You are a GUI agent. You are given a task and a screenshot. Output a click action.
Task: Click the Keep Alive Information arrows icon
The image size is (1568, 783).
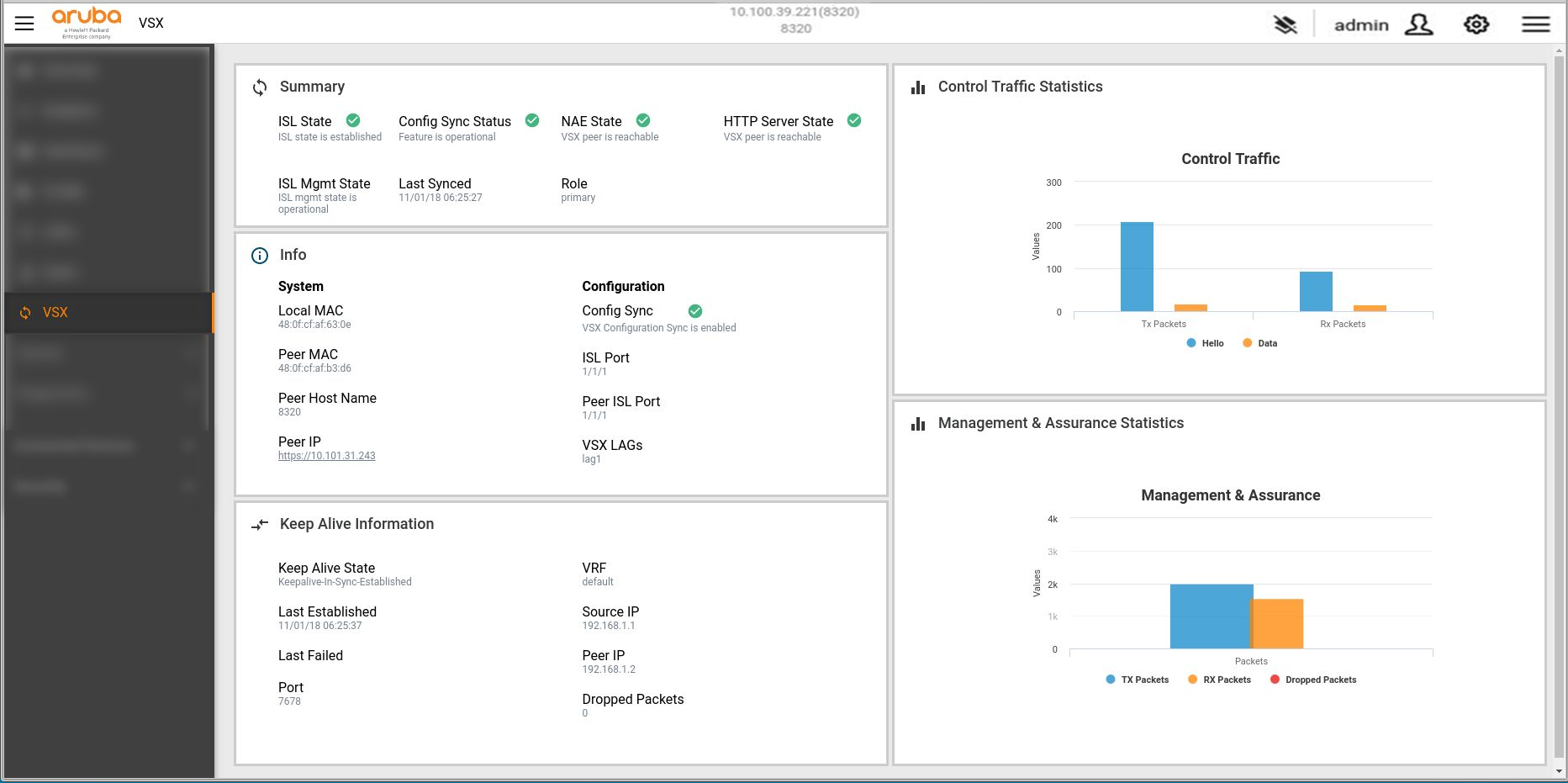(260, 525)
